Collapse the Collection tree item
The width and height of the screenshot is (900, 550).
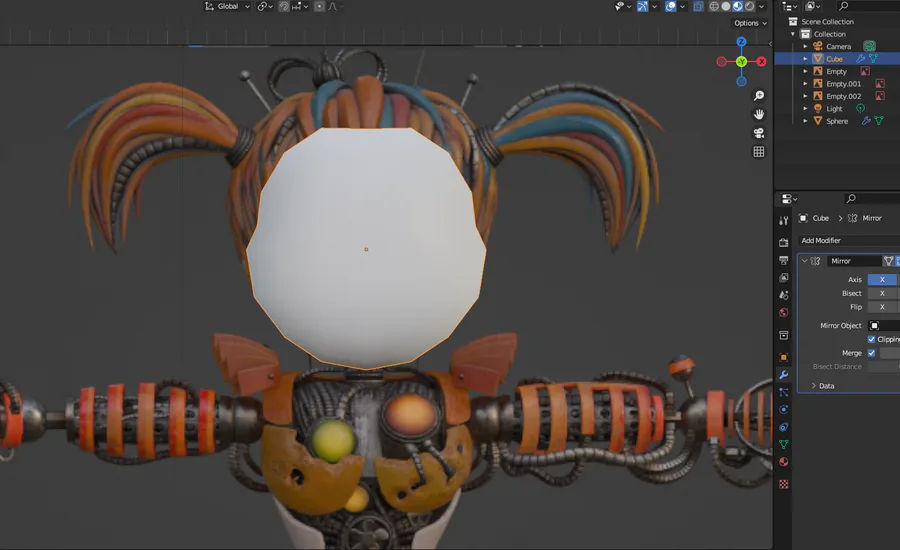tap(793, 34)
